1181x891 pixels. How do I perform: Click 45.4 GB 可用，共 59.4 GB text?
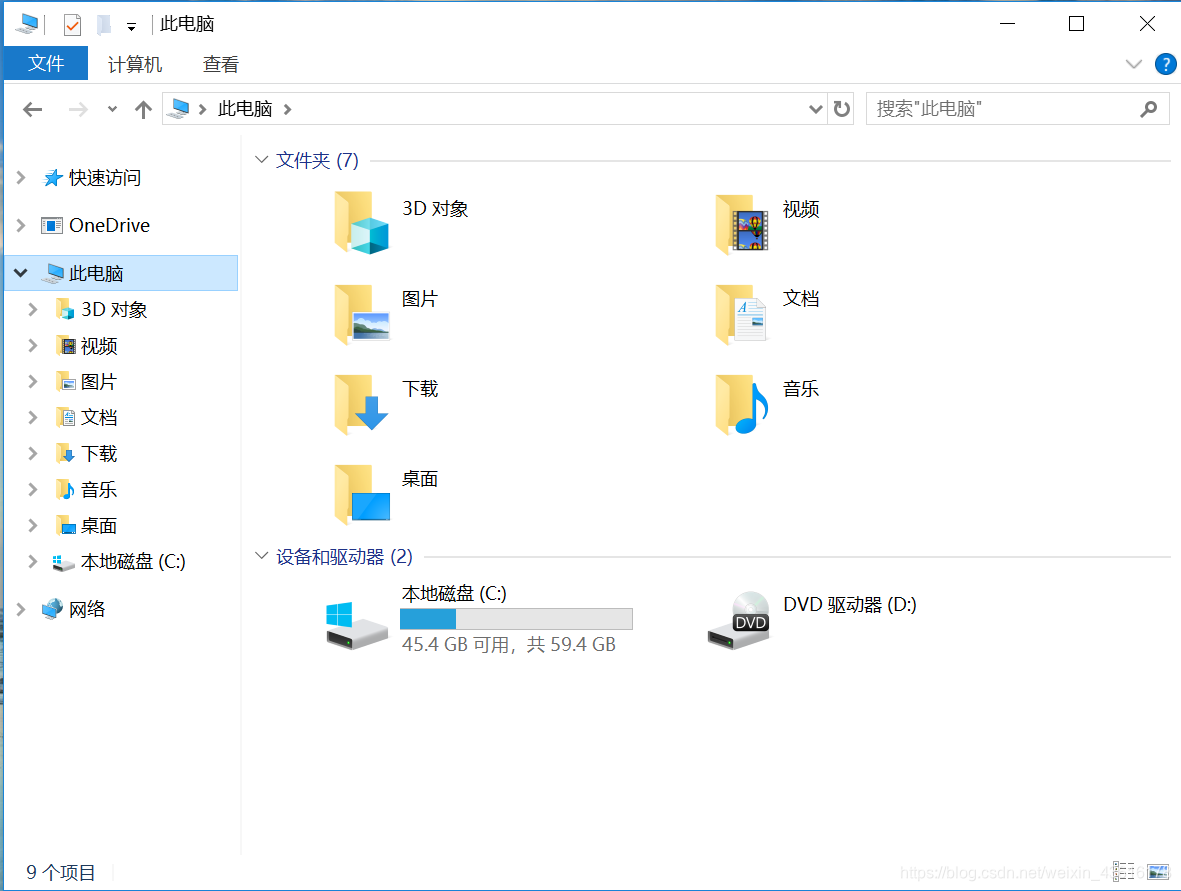point(508,644)
